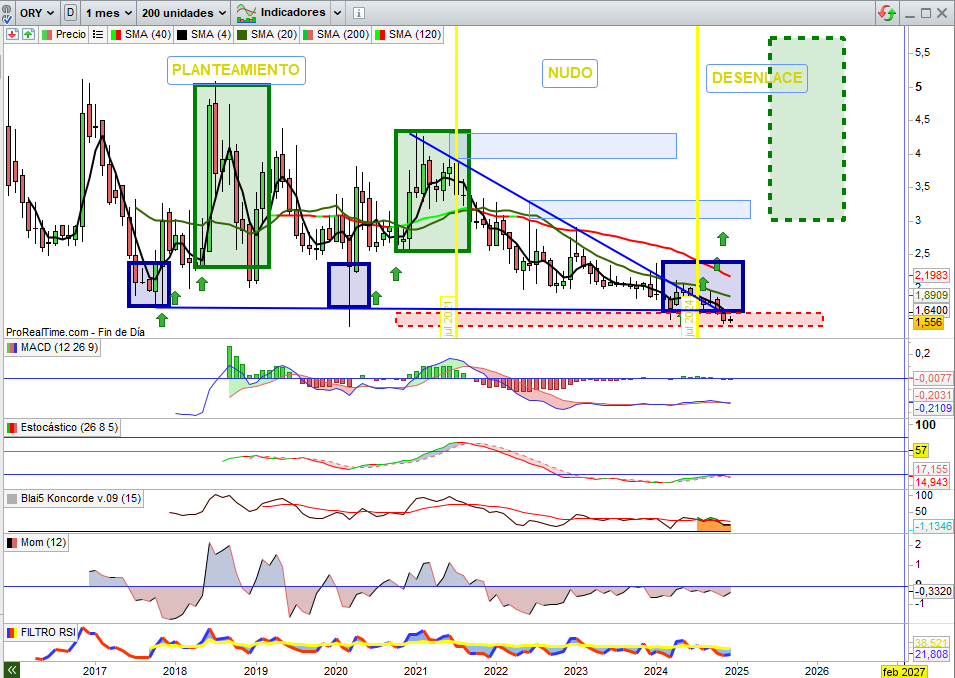Select the NUDO text annotation

click(569, 73)
